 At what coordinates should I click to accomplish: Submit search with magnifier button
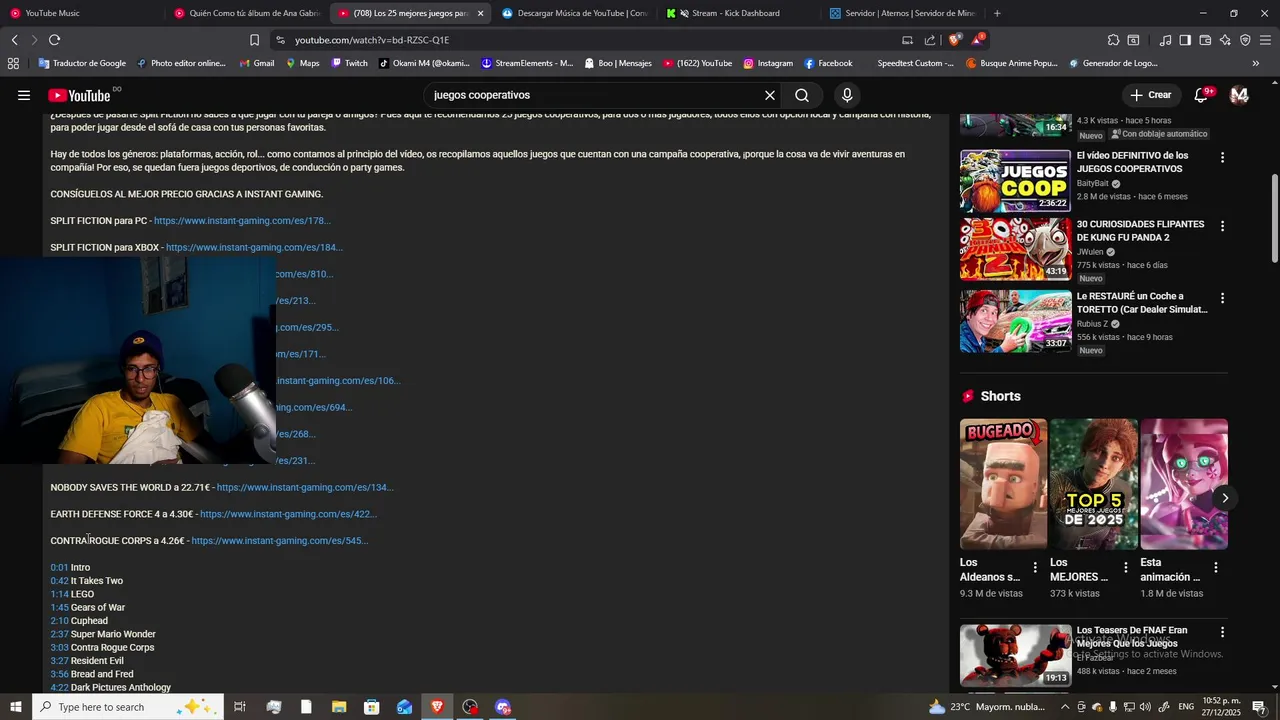(x=802, y=95)
